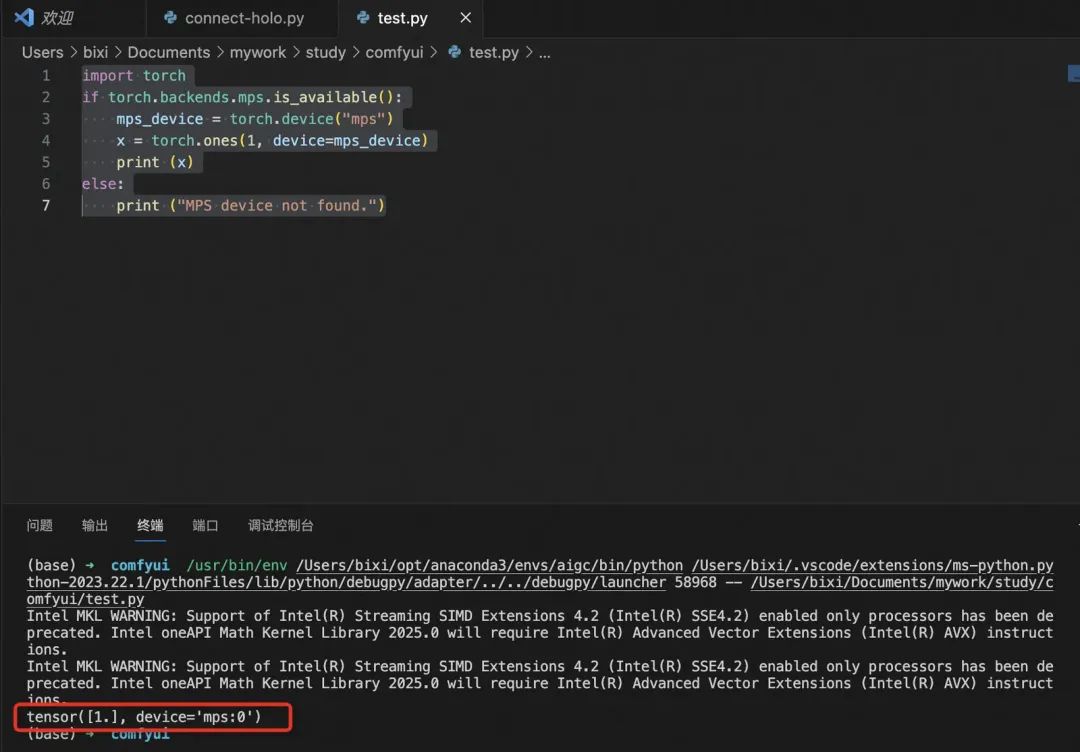This screenshot has width=1080, height=752.
Task: Click the VS Code logo on Welcome tab
Action: point(24,17)
